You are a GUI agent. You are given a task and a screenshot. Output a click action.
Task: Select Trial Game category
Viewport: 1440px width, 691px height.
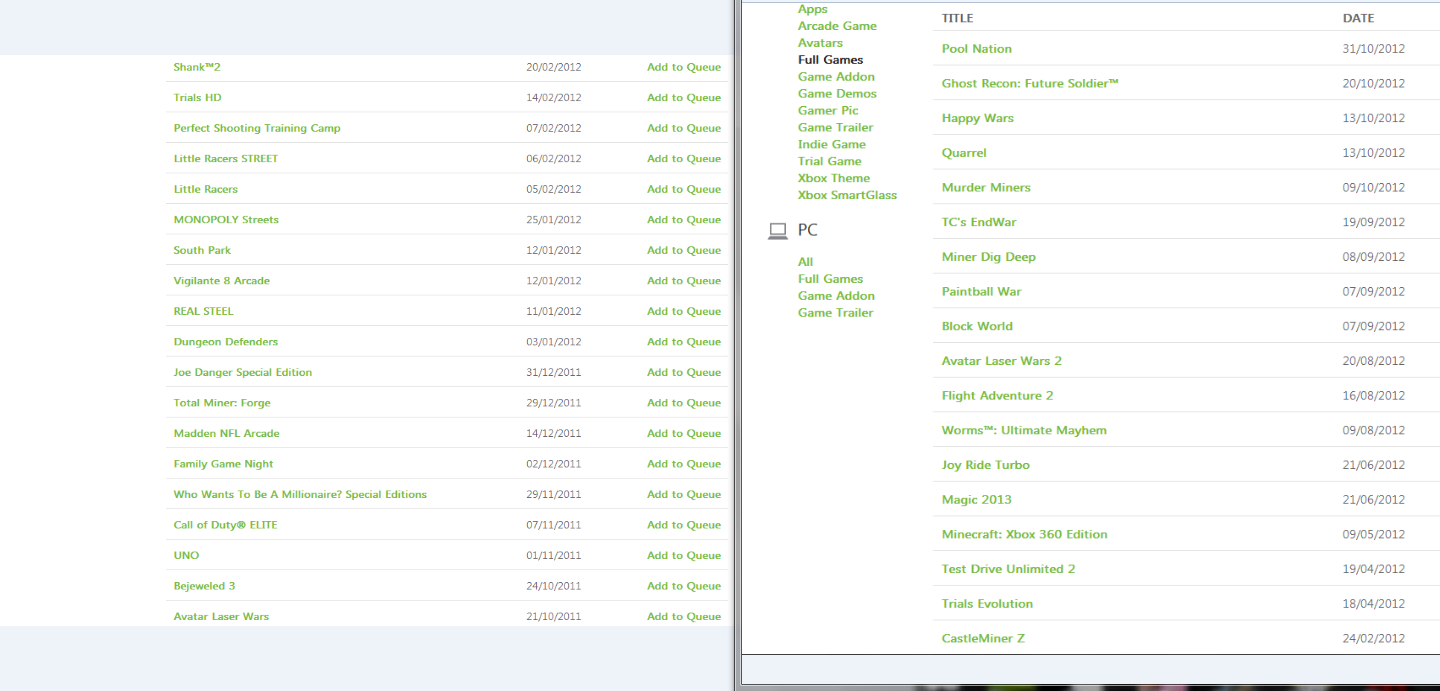click(829, 162)
